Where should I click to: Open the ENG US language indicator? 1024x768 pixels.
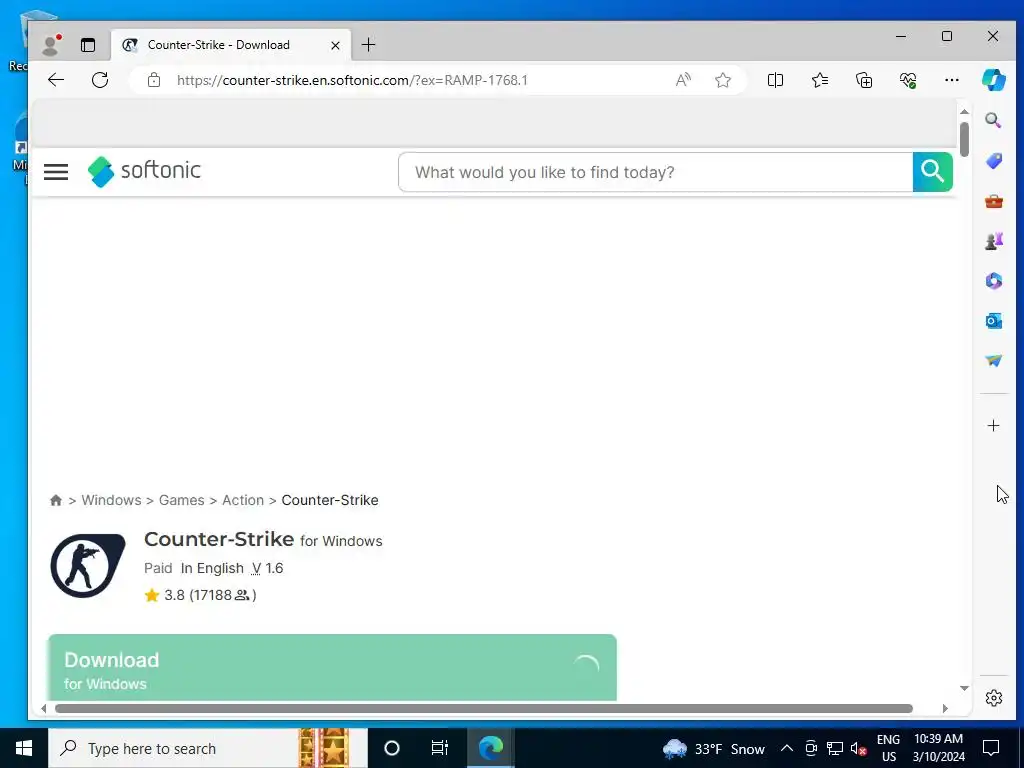888,748
